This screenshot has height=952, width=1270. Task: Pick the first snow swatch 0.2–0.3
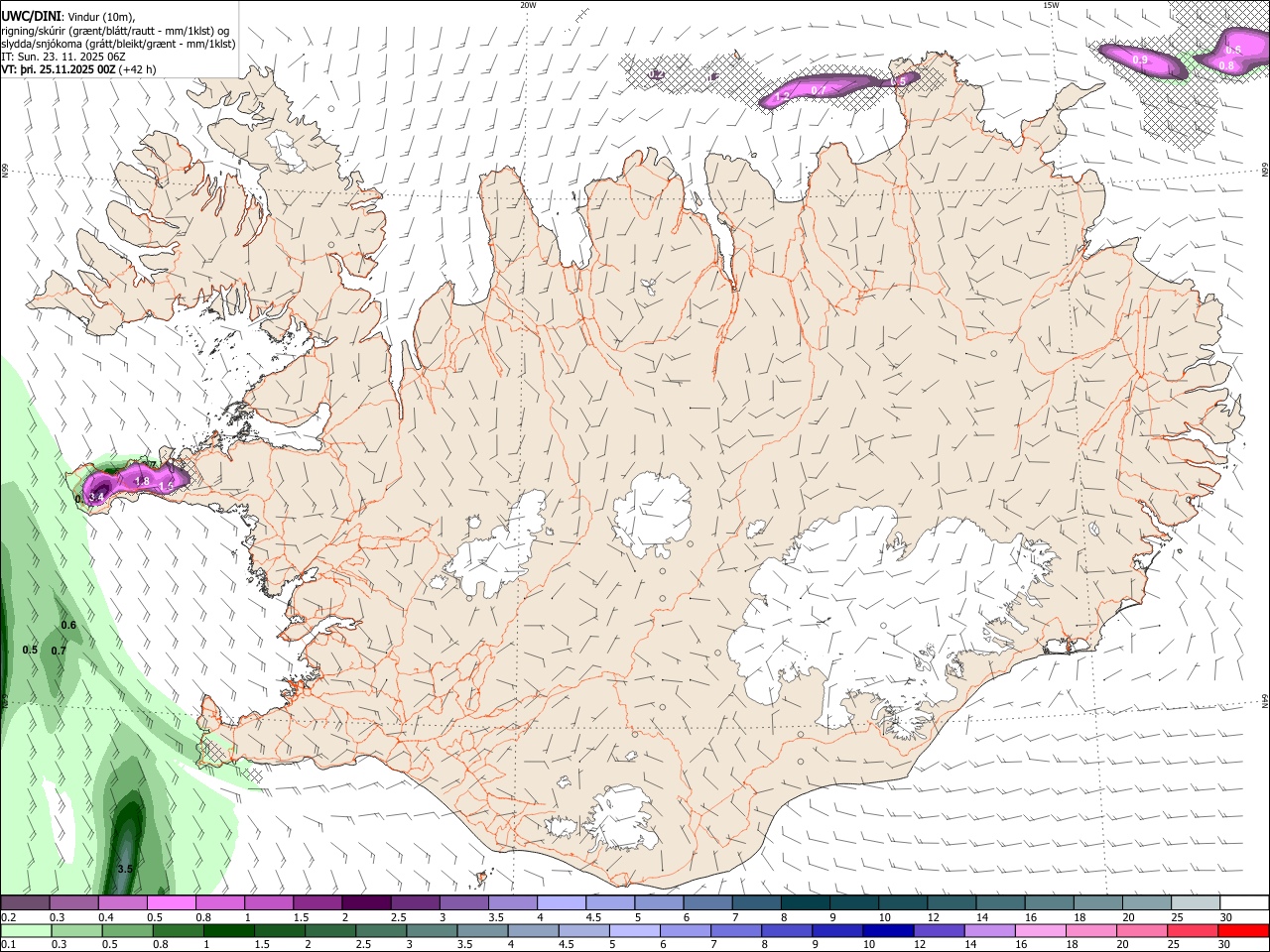[x=25, y=903]
